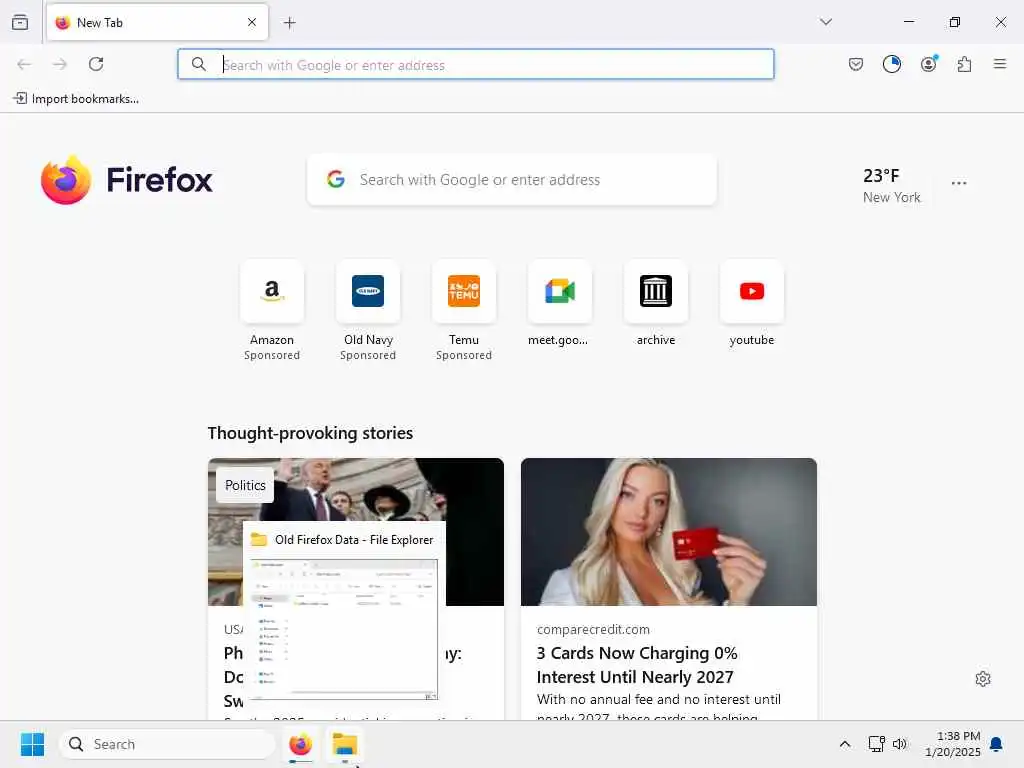The width and height of the screenshot is (1024, 768).
Task: Go forward with the forward arrow
Action: point(60,64)
